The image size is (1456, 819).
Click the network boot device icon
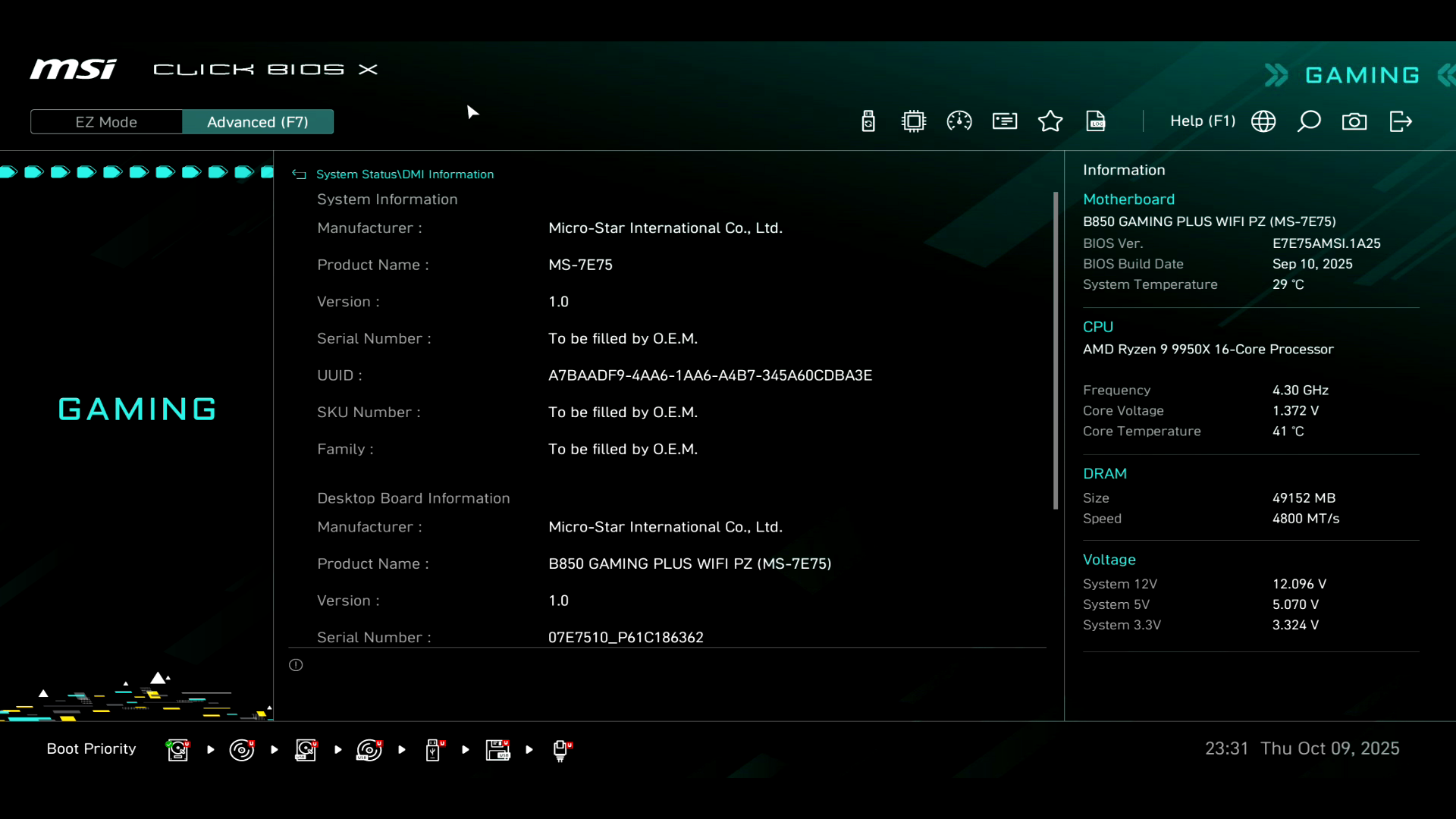[x=561, y=750]
